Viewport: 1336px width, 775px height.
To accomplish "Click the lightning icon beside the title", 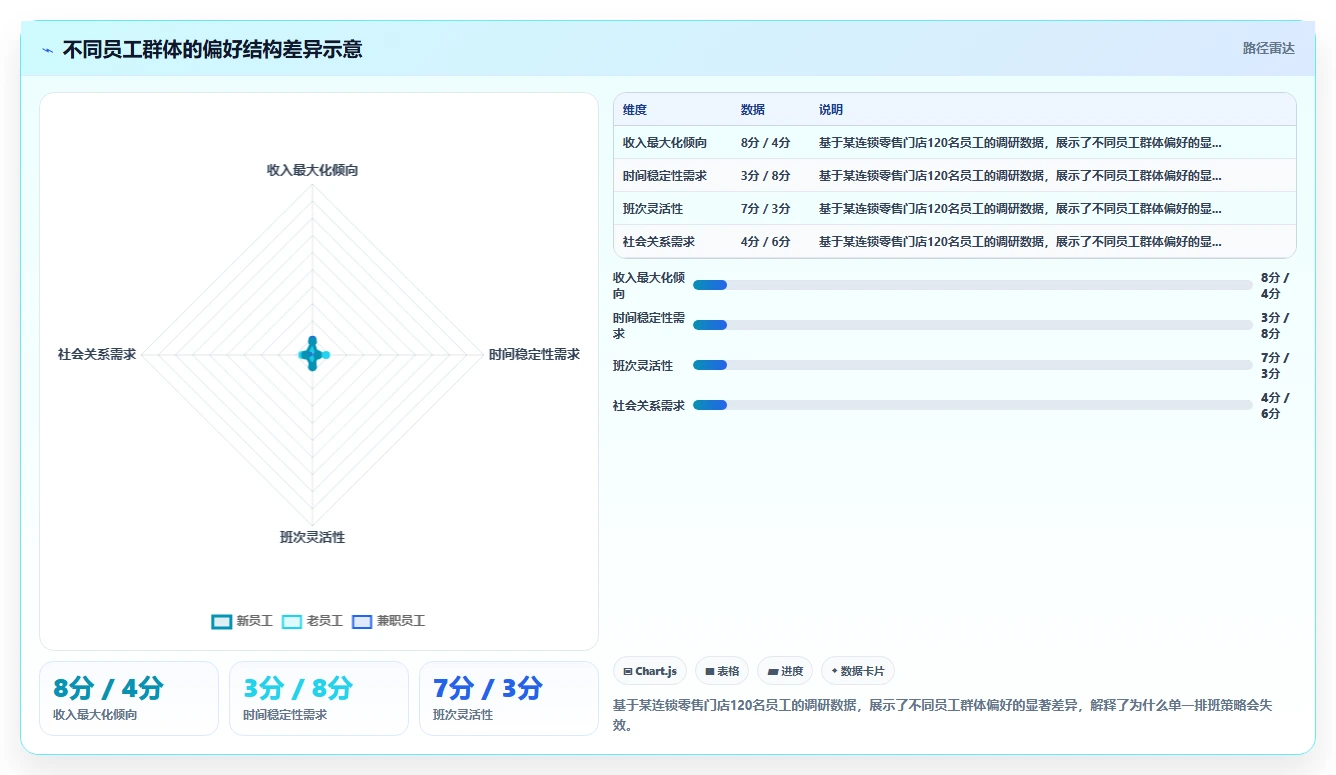I will 48,49.
